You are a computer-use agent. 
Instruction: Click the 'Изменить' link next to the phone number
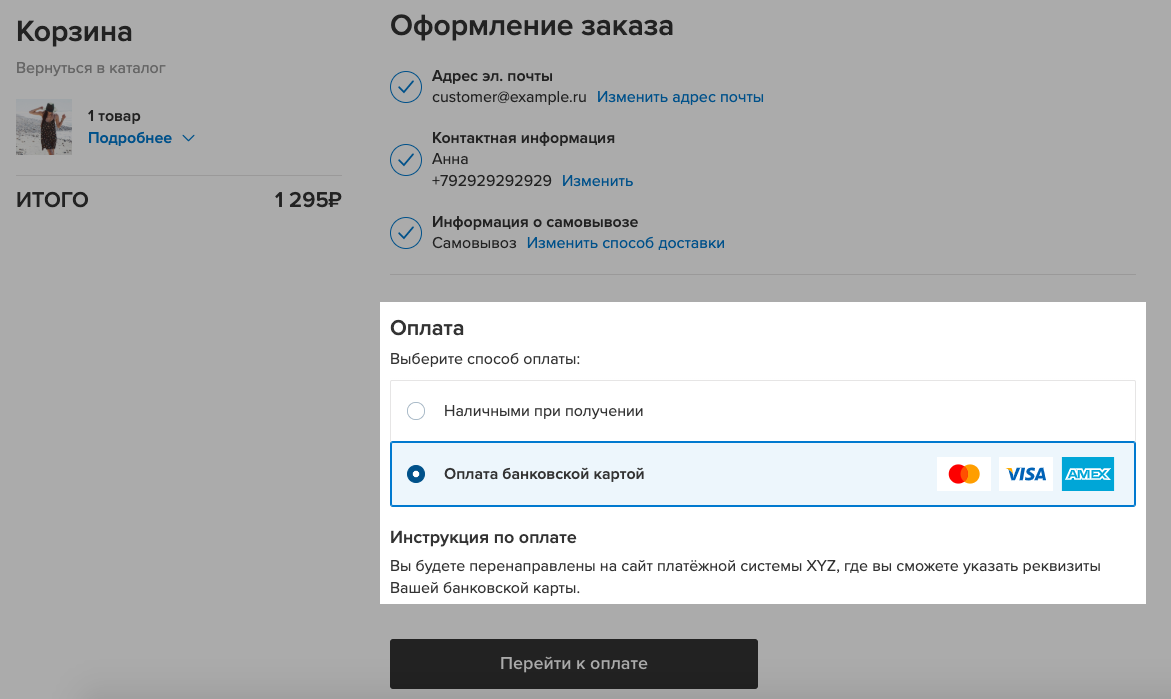click(597, 181)
